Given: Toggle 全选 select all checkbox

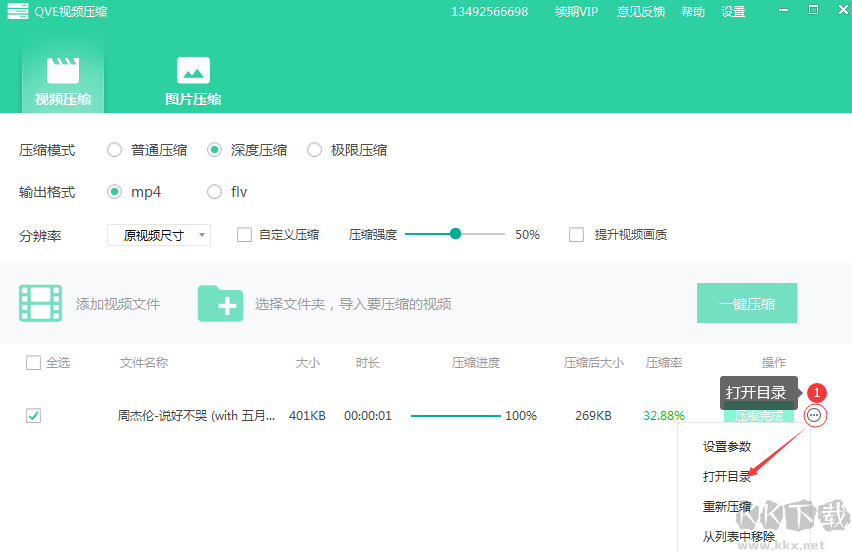Looking at the screenshot, I should coord(33,363).
